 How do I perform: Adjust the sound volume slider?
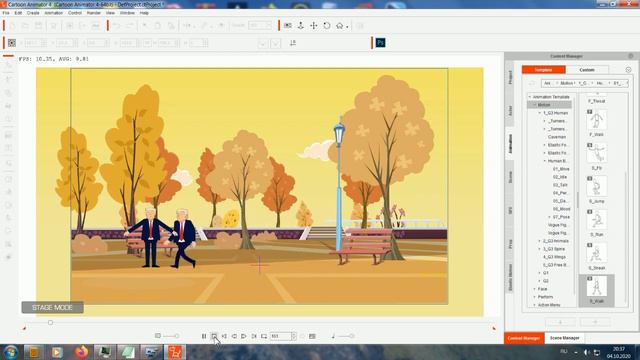[x=346, y=336]
